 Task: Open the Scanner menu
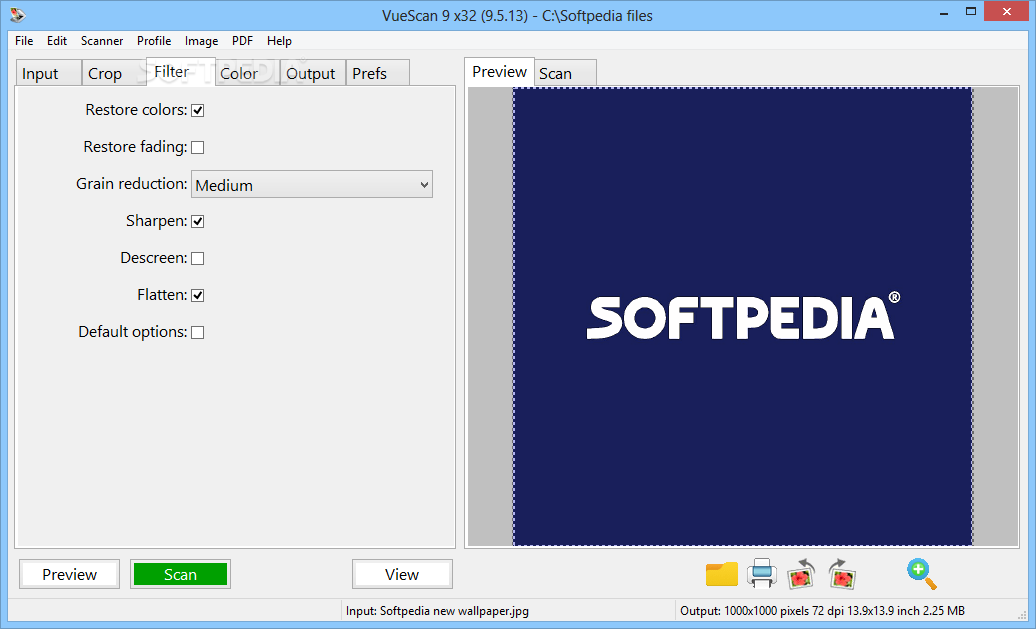point(102,41)
